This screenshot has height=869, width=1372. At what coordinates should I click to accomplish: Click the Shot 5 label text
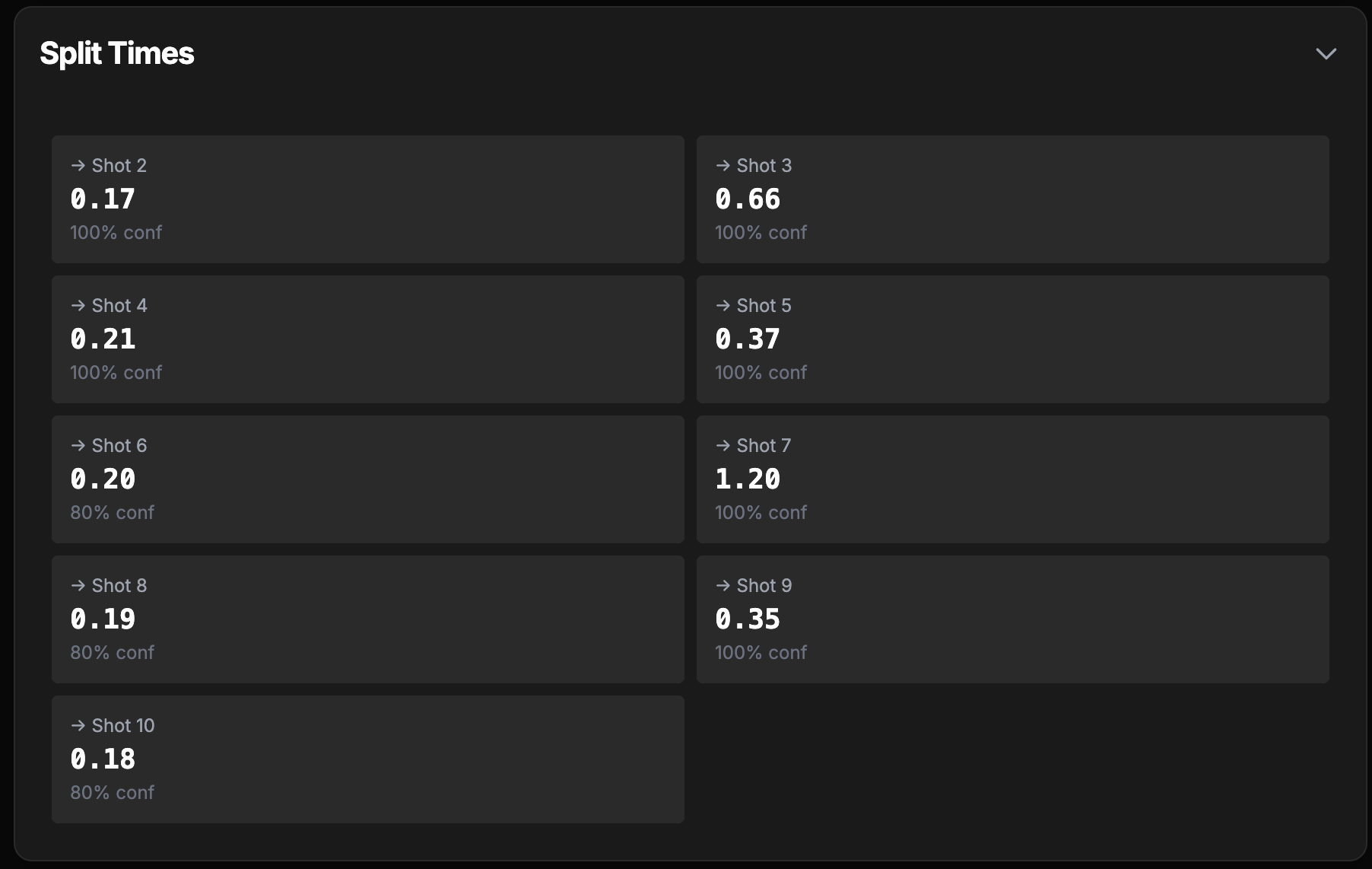pyautogui.click(x=764, y=305)
